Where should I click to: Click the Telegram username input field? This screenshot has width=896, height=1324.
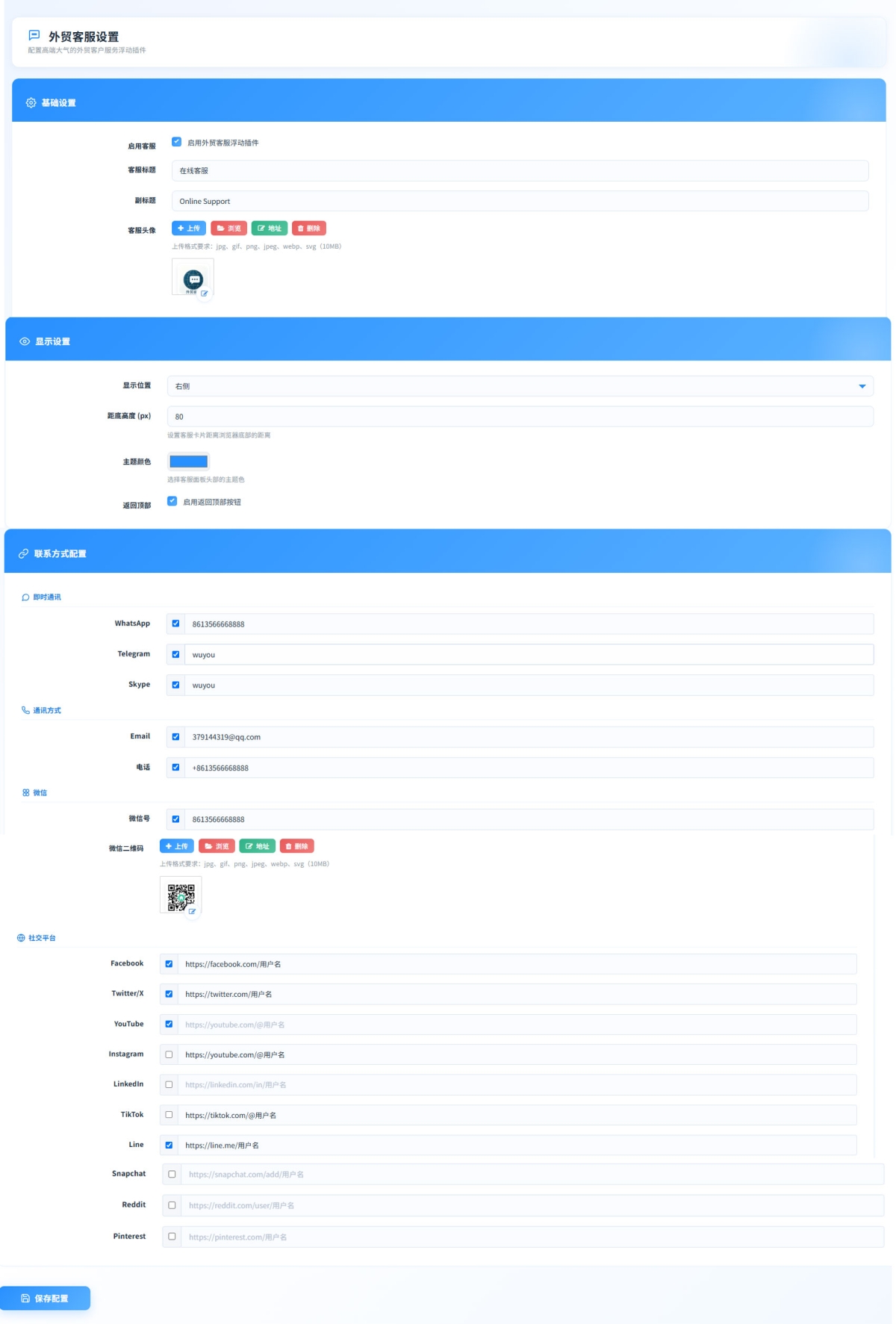click(x=529, y=655)
